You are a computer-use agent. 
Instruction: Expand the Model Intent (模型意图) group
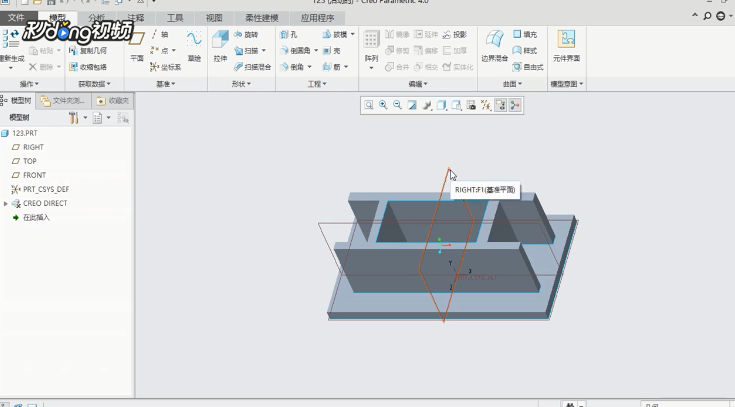tap(567, 84)
